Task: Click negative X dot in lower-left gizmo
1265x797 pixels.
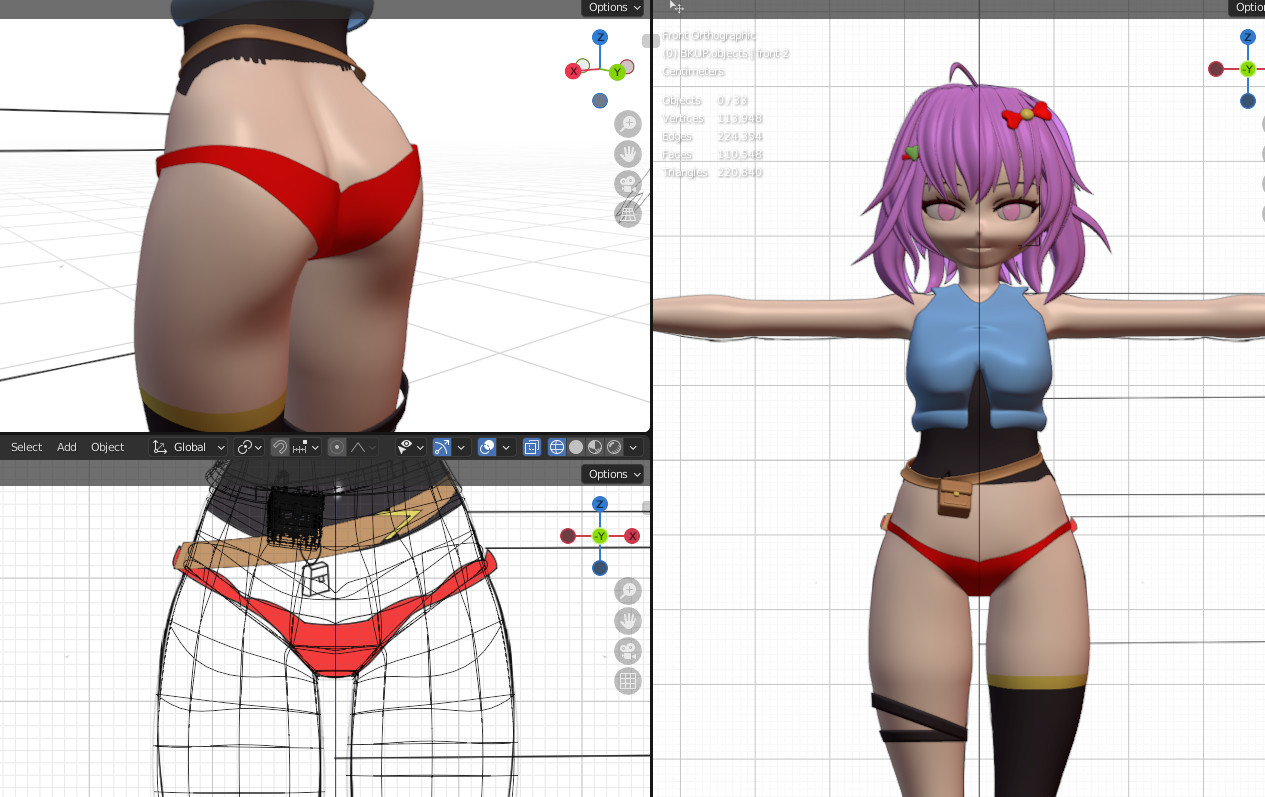Action: click(568, 536)
